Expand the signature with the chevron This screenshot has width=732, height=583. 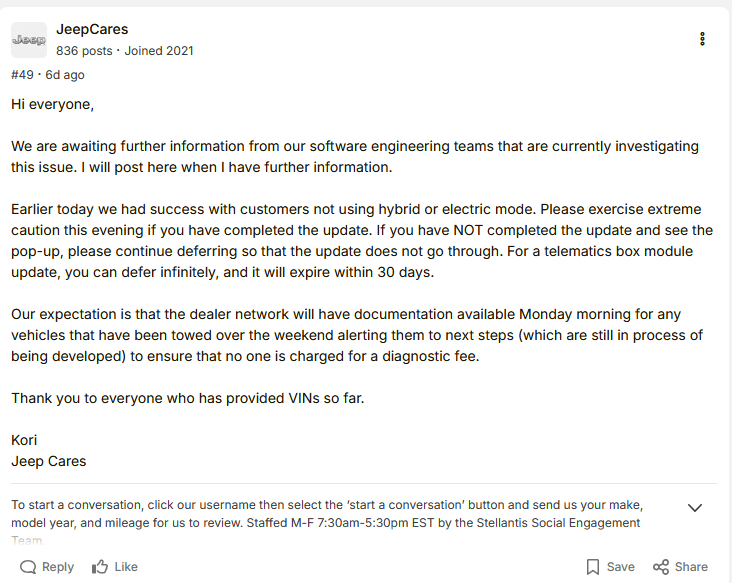point(695,508)
